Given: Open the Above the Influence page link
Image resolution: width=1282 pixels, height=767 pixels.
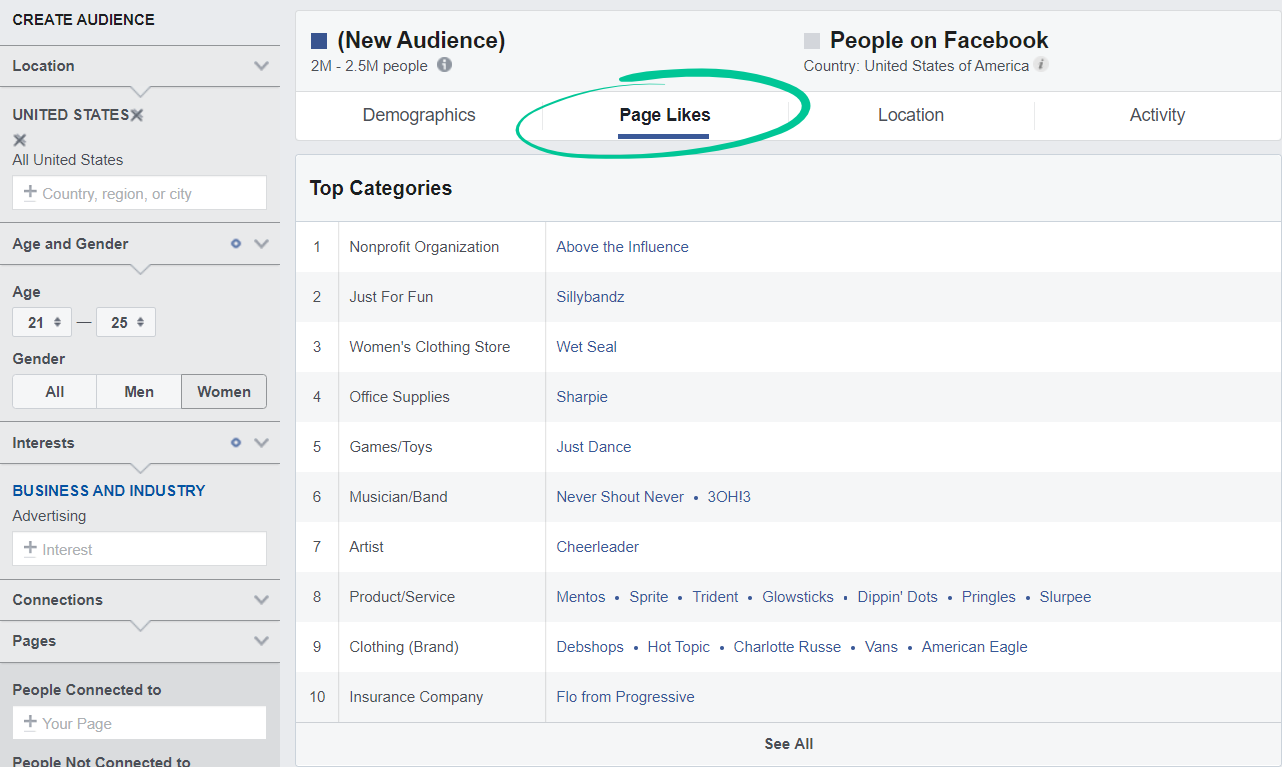Looking at the screenshot, I should click(x=622, y=247).
